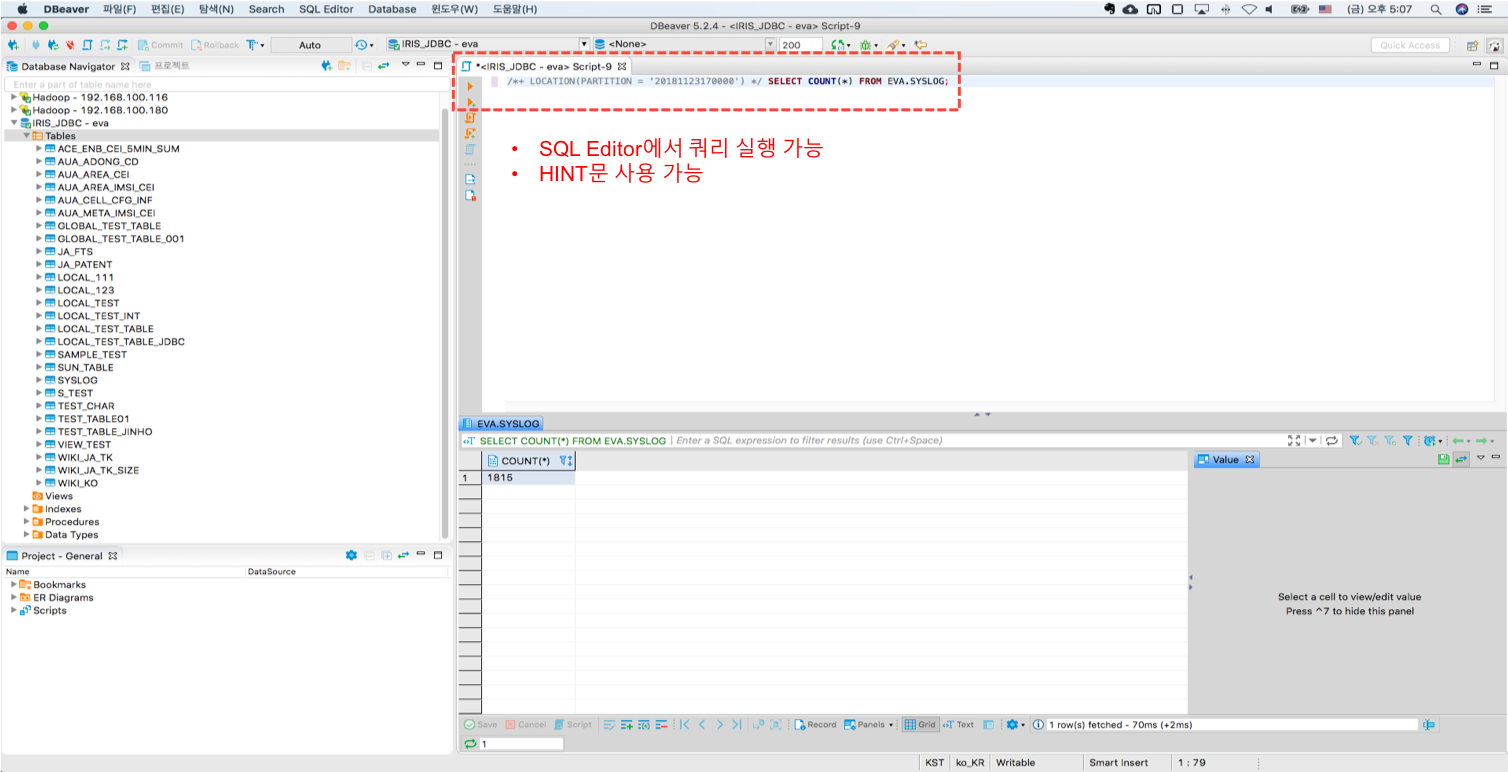Toggle link with editor in Database Navigator

pos(383,66)
